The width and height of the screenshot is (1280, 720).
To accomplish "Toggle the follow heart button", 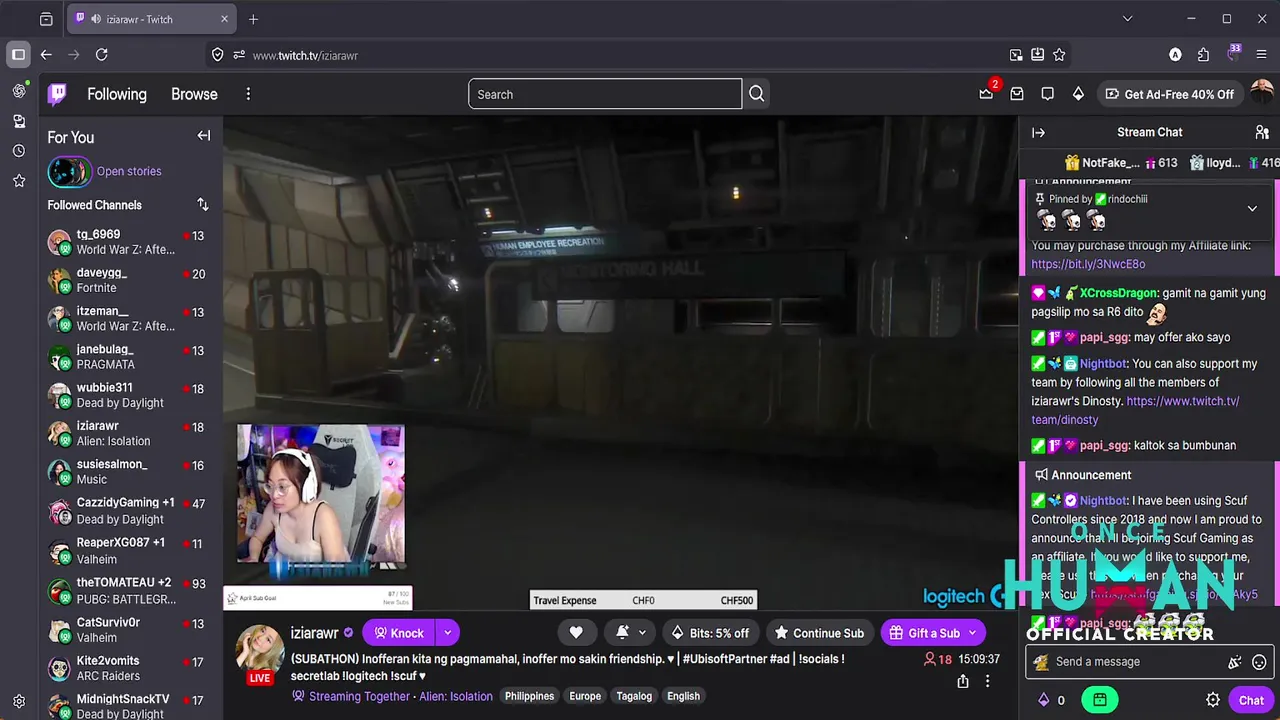I will pyautogui.click(x=576, y=633).
